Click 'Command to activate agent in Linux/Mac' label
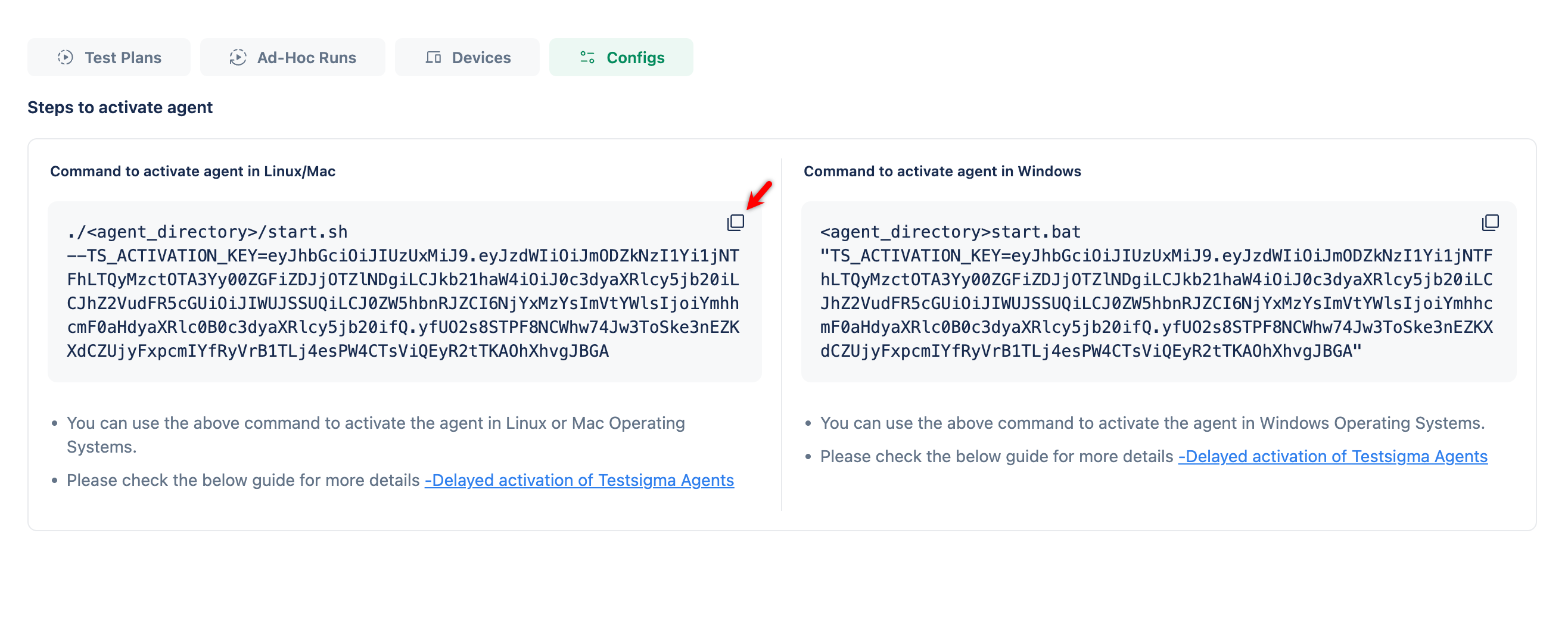The width and height of the screenshot is (1568, 617). point(192,172)
